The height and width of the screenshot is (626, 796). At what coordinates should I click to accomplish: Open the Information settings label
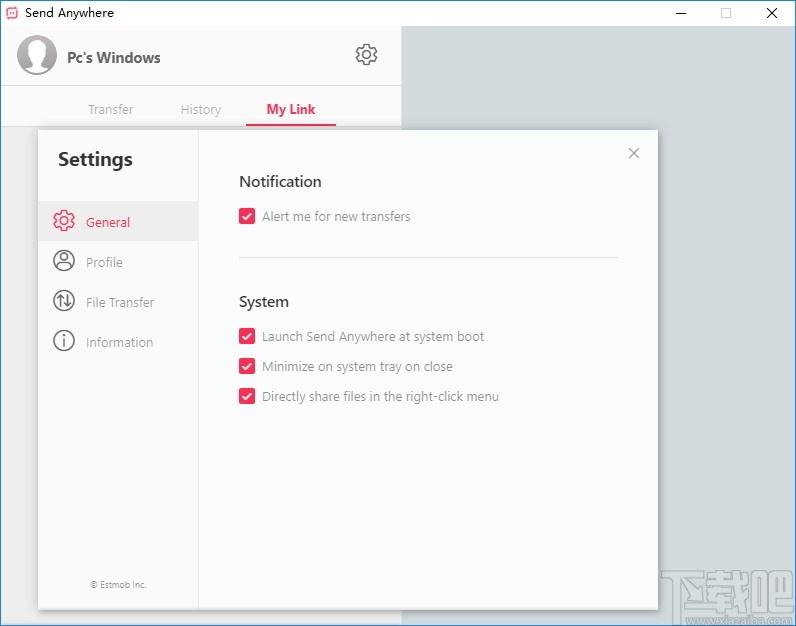pos(119,343)
